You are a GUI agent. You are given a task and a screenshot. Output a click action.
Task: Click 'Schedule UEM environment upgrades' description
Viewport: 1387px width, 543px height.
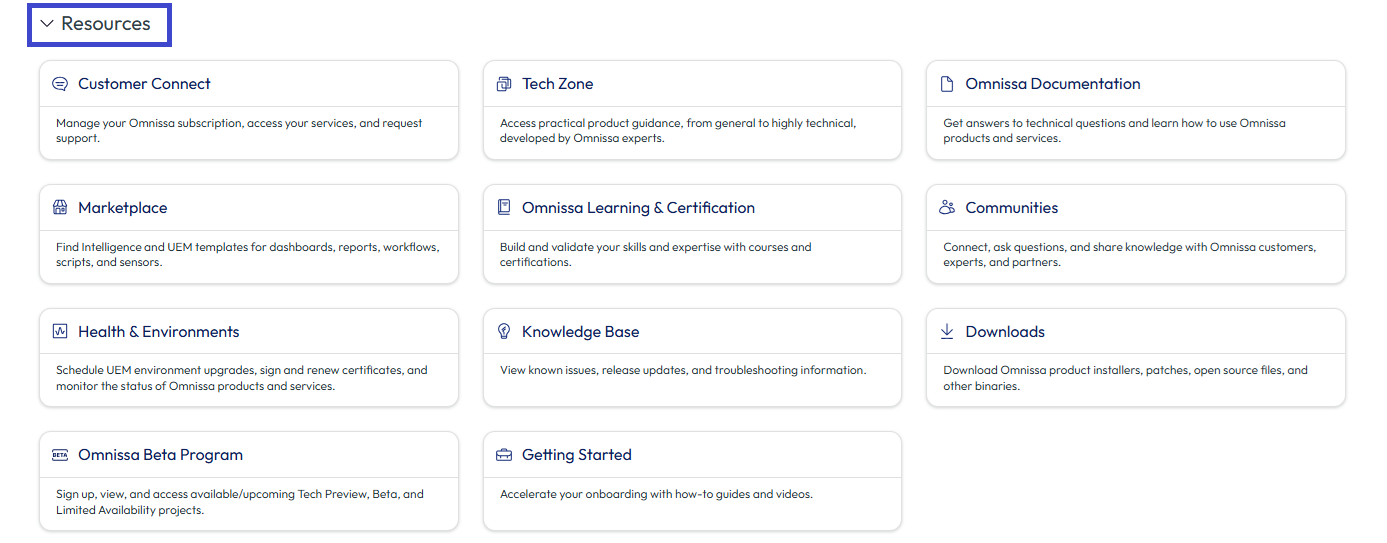coord(242,378)
